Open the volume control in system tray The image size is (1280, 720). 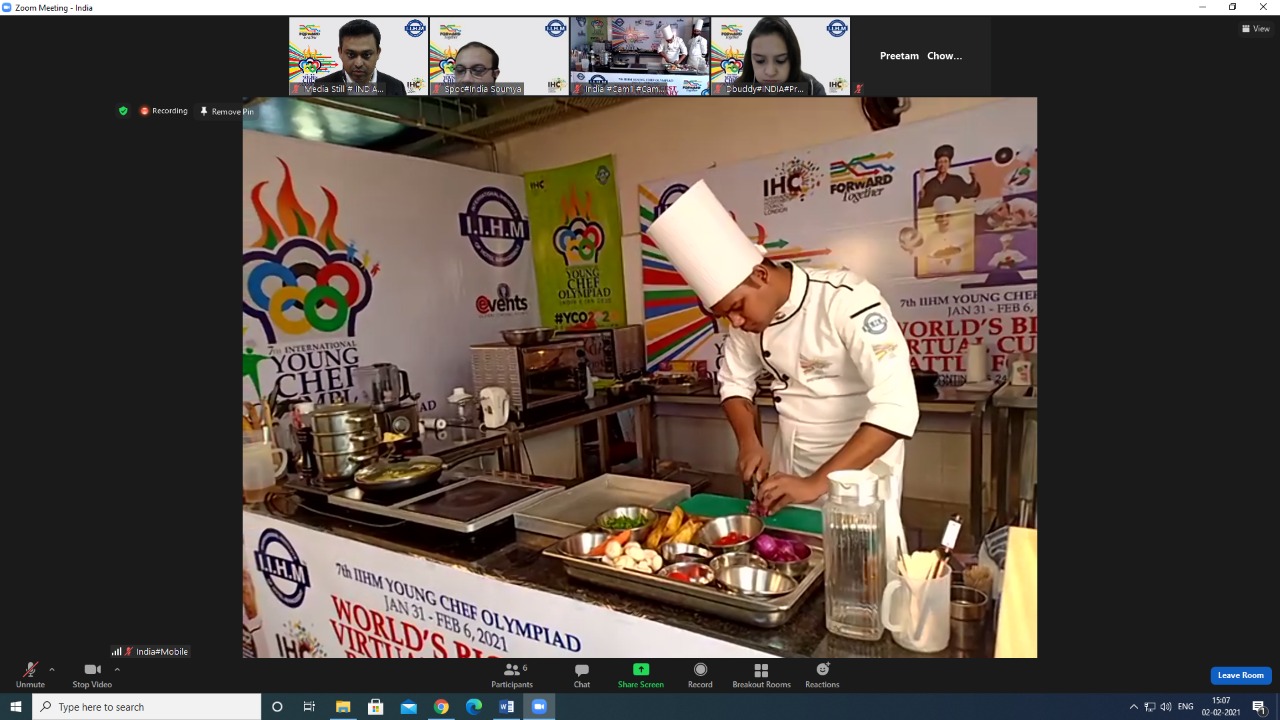point(1166,707)
